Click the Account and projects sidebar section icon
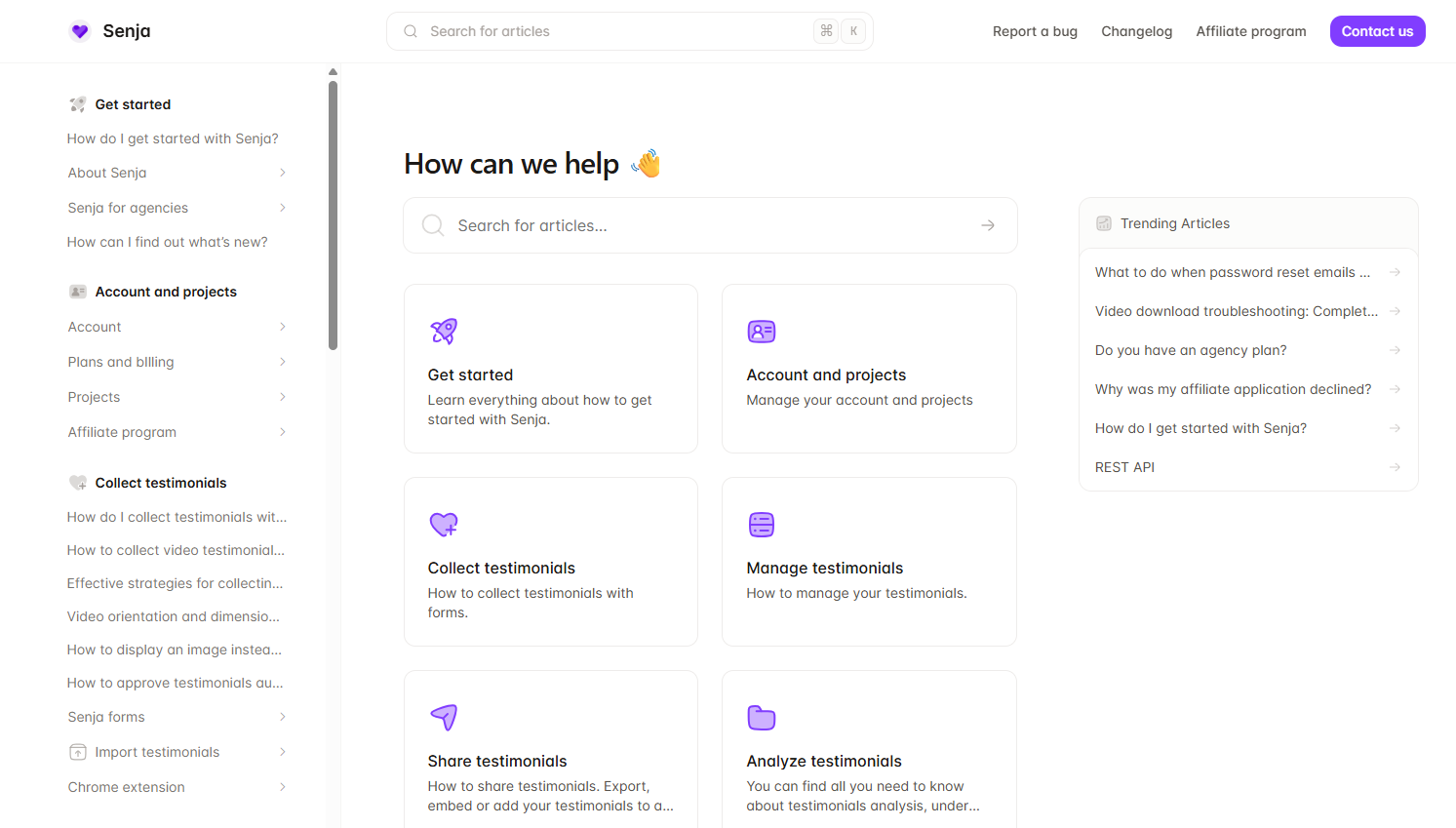The height and width of the screenshot is (828, 1456). pyautogui.click(x=78, y=292)
